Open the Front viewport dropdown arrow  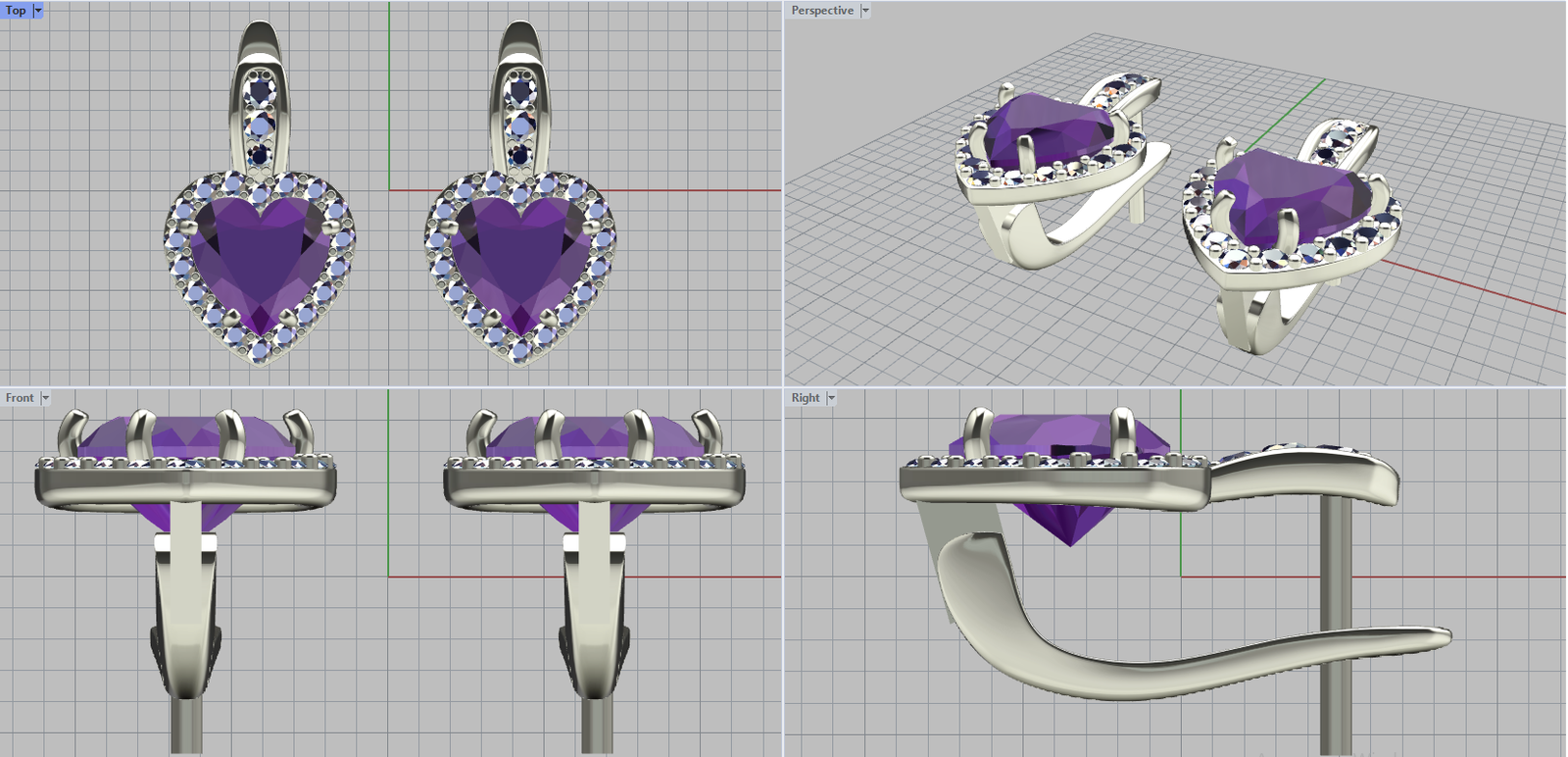[x=45, y=398]
